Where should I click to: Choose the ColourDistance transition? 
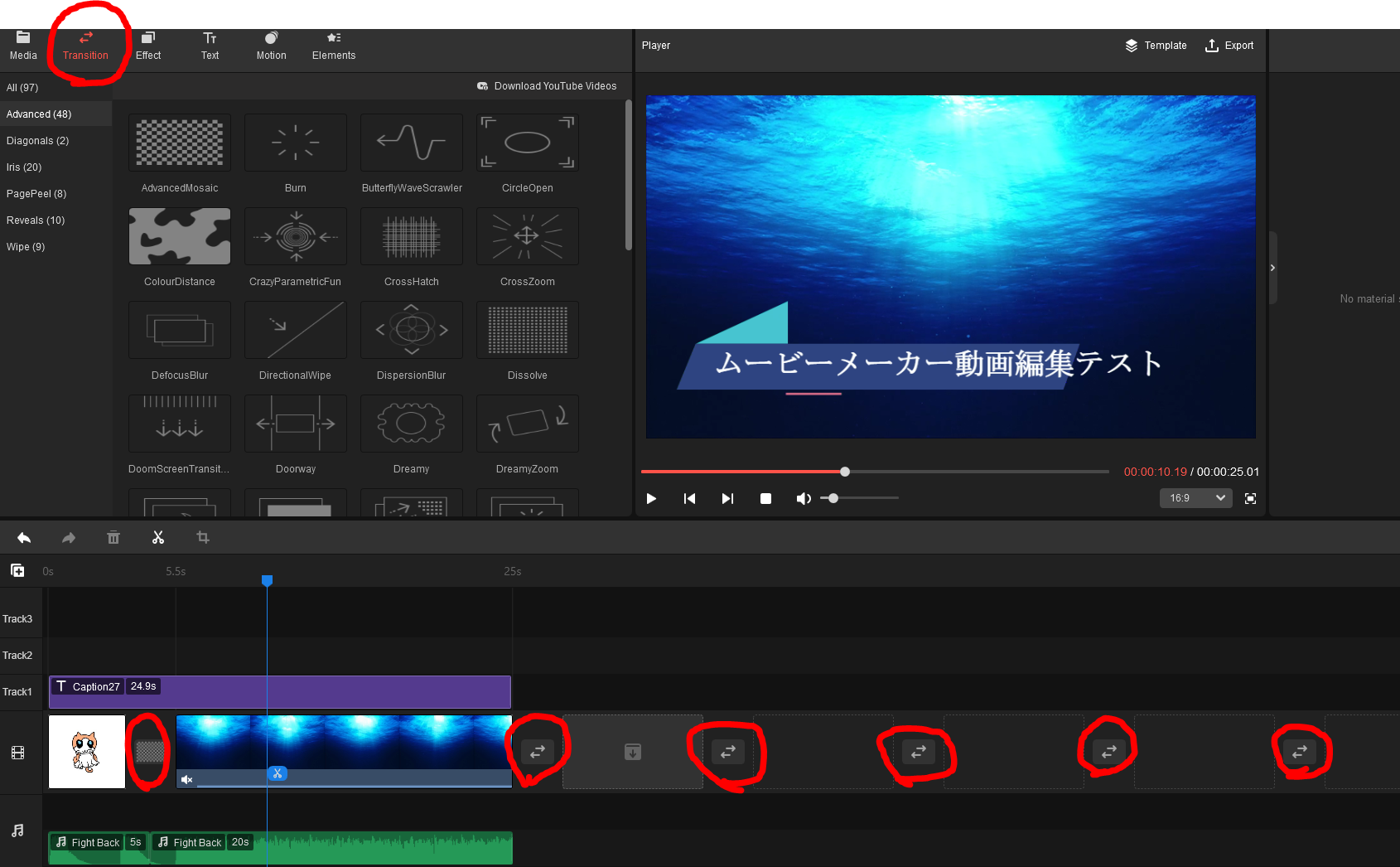(180, 236)
